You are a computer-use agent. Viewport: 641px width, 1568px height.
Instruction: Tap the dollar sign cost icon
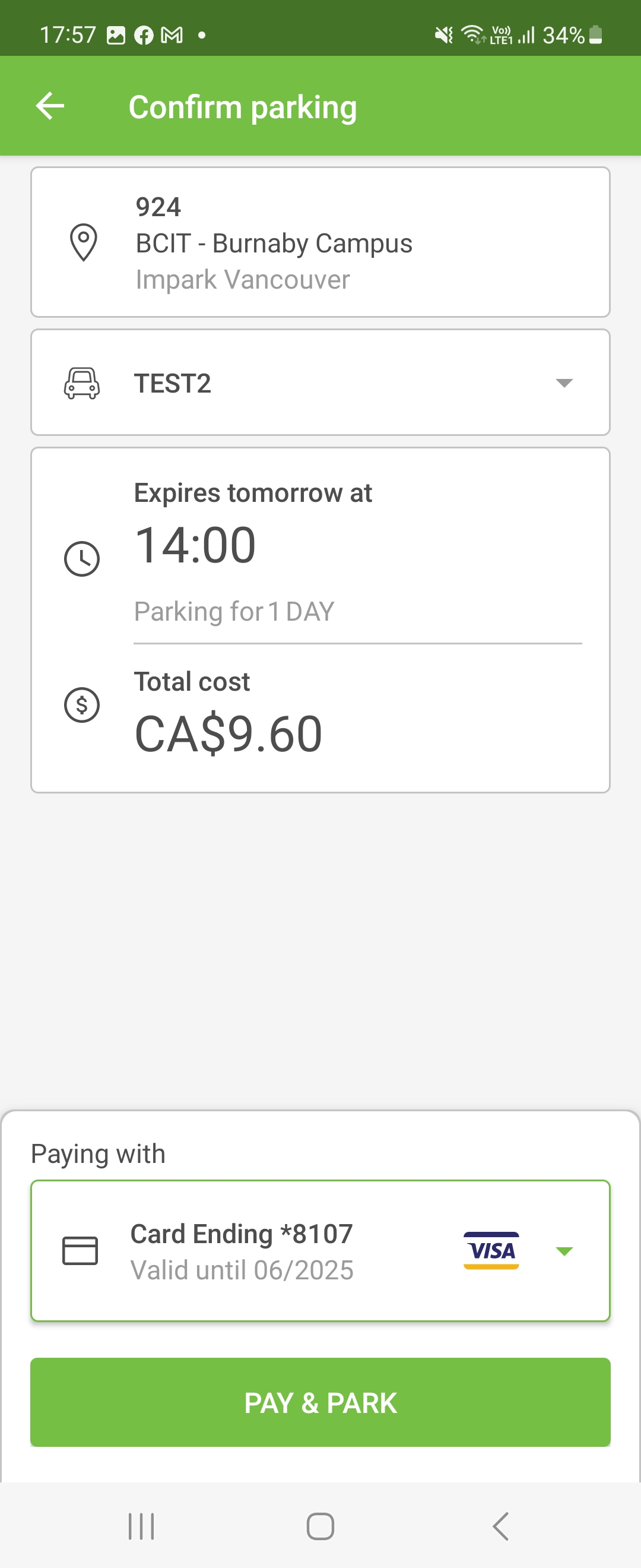[81, 705]
